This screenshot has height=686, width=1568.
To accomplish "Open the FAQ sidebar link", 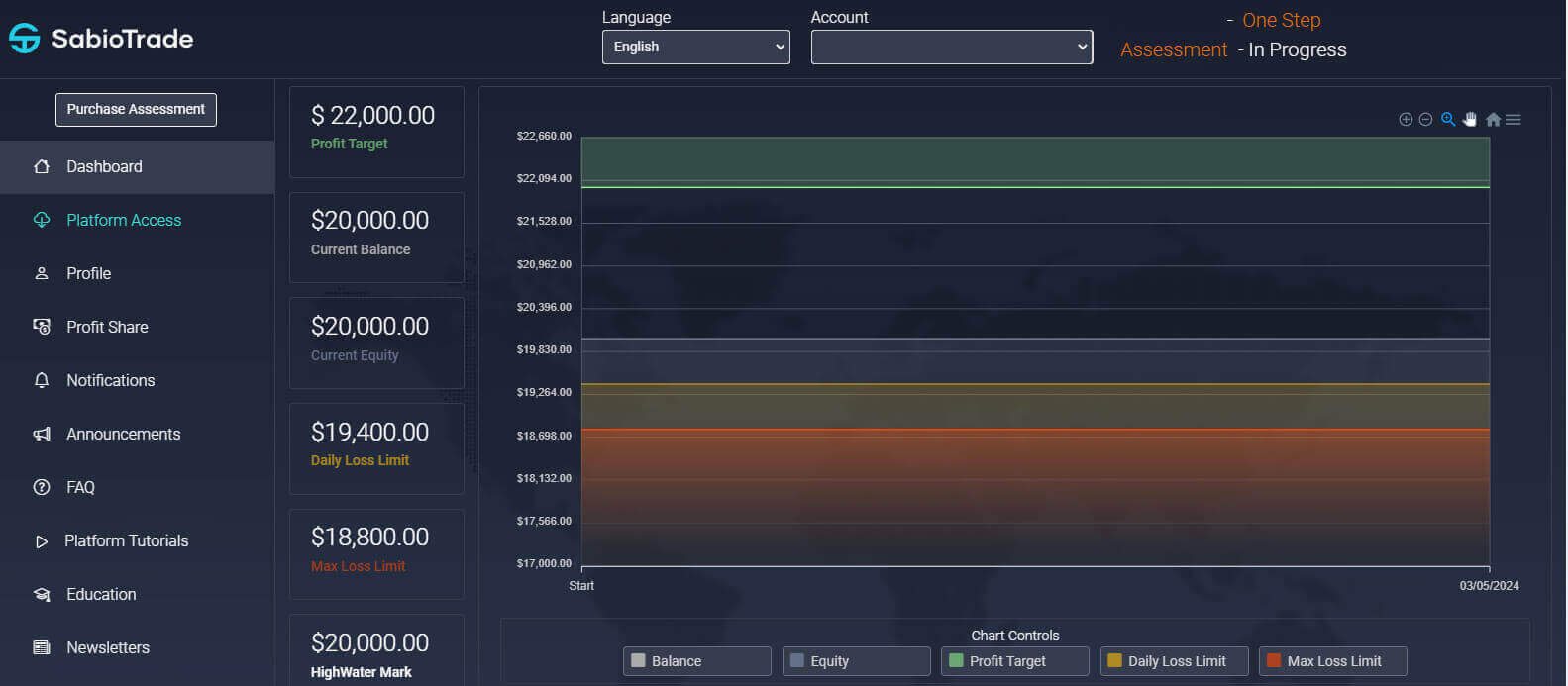I will pos(80,488).
